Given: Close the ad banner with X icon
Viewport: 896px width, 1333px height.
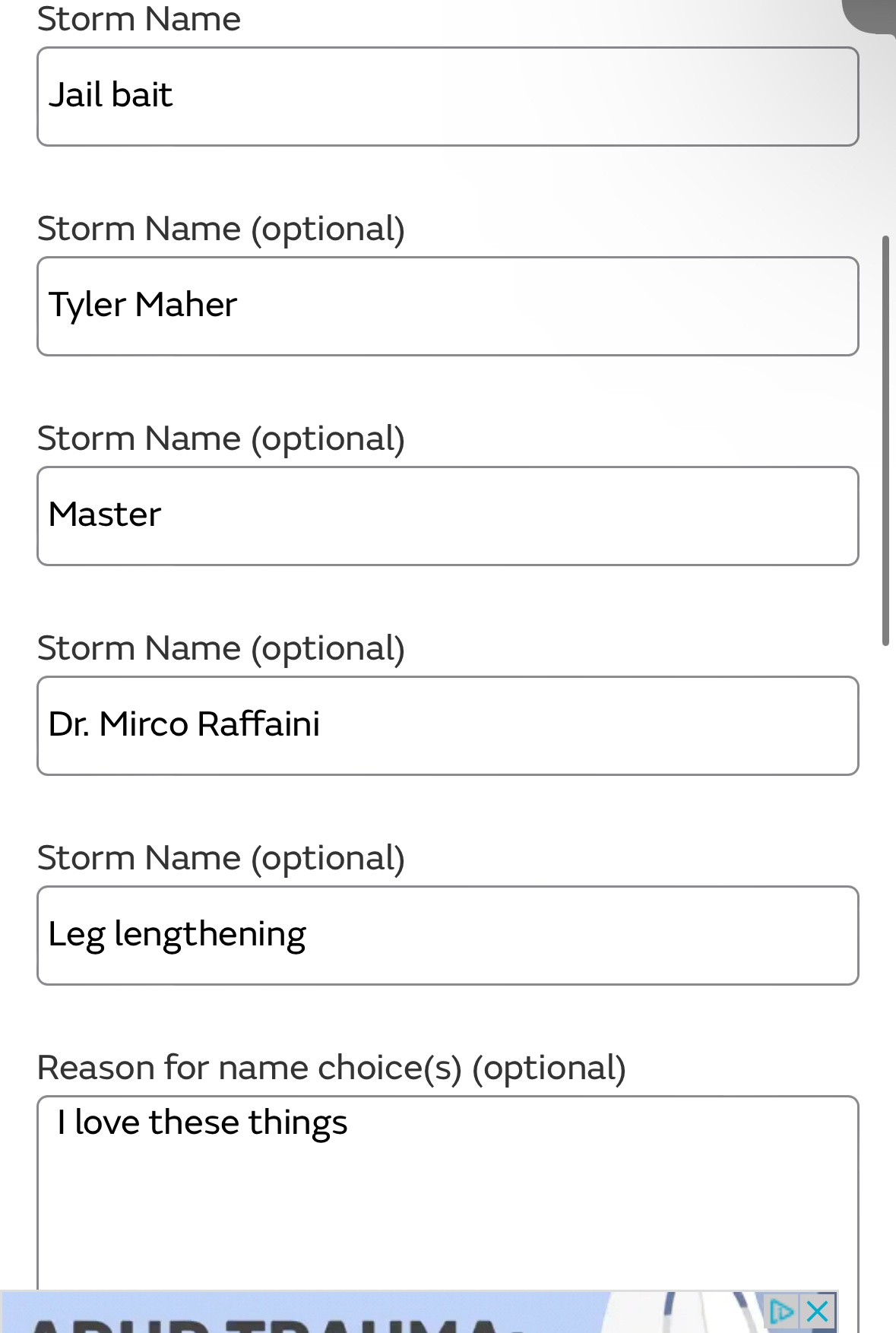Looking at the screenshot, I should 818,1312.
